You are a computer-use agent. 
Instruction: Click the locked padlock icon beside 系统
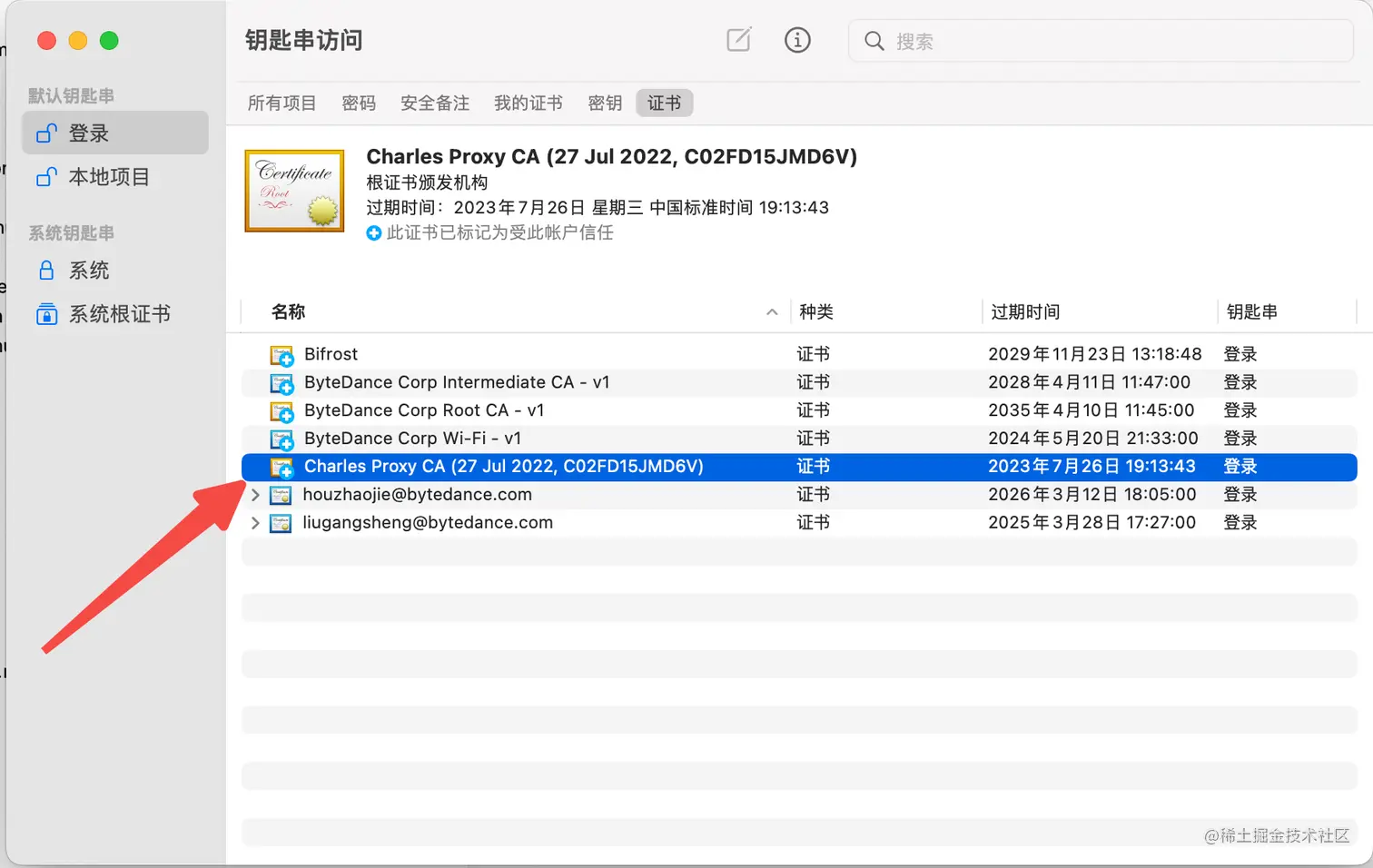[46, 270]
